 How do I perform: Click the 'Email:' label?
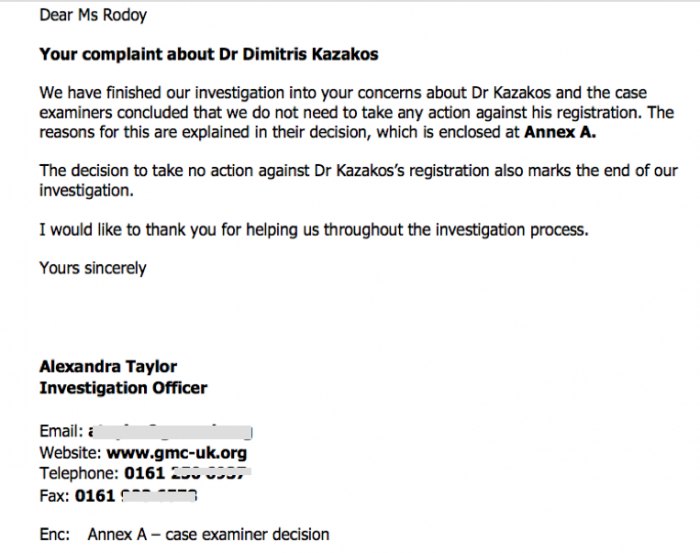pyautogui.click(x=62, y=431)
